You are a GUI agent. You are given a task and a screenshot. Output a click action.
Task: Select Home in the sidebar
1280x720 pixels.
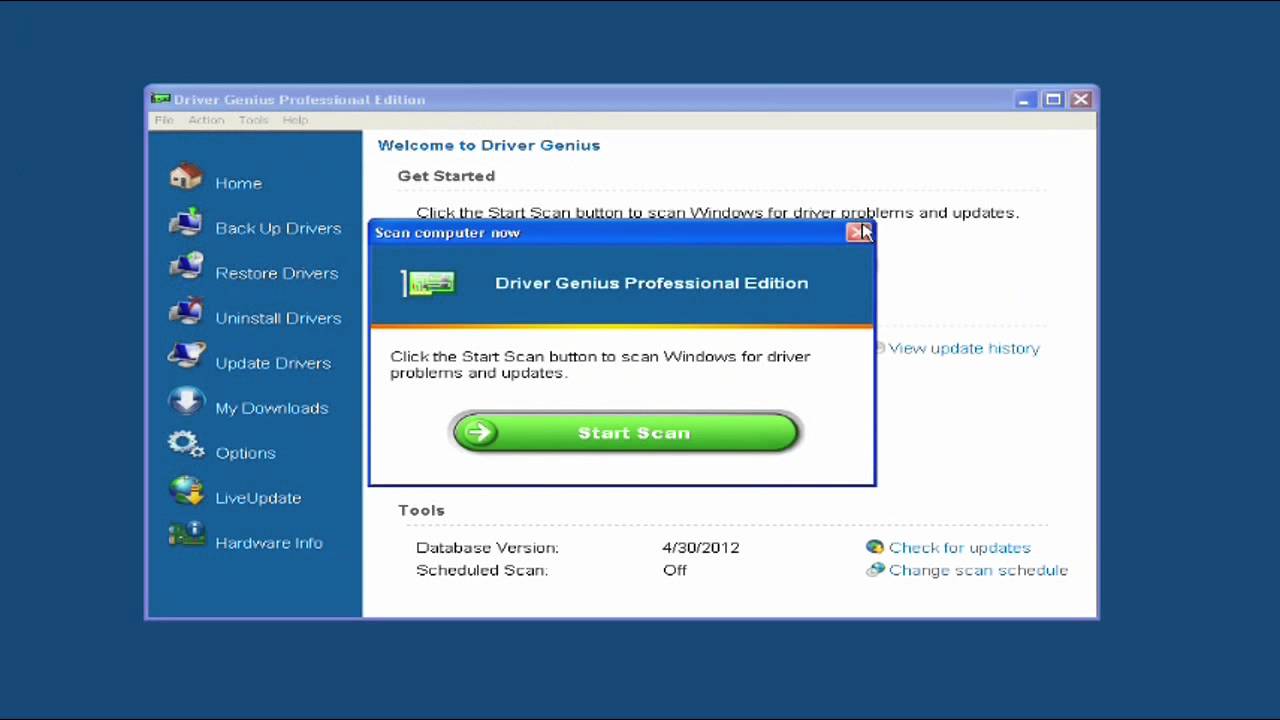[x=238, y=183]
